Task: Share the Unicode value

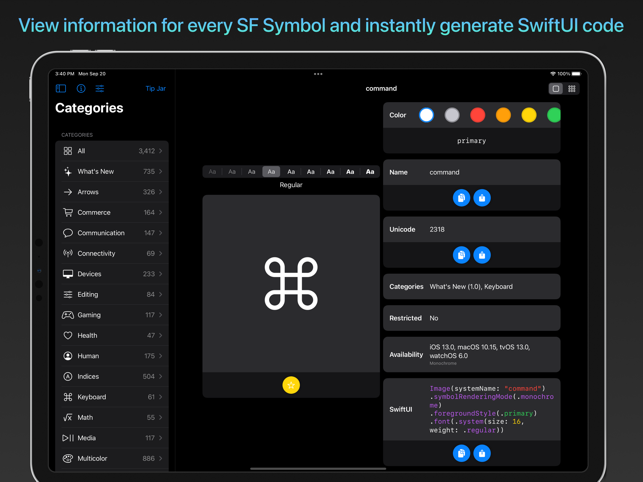Action: pos(482,255)
